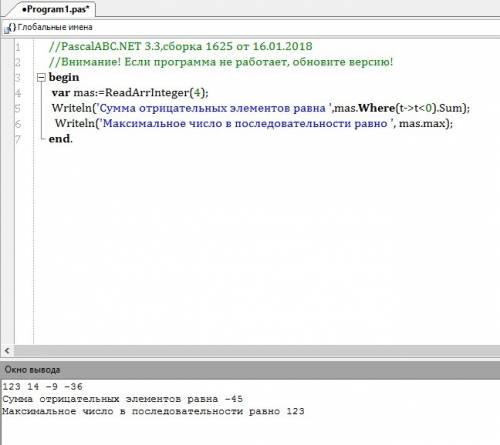Image resolution: width=500 pixels, height=445 pixels.
Task: Click the Сумма отрицательных output line
Action: [122, 399]
